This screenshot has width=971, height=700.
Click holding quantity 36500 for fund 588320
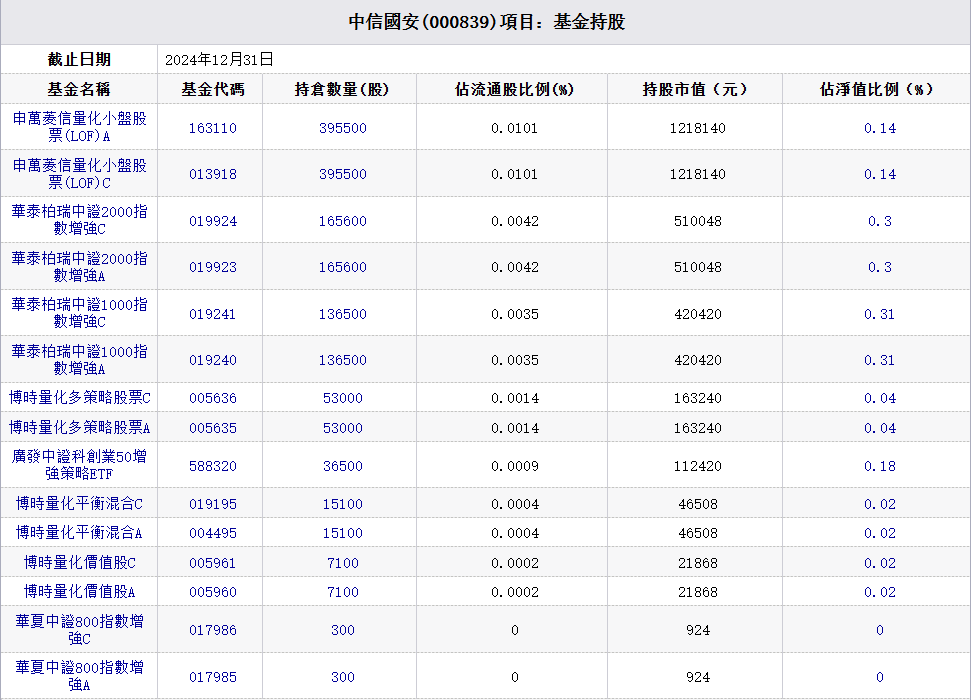coord(342,466)
